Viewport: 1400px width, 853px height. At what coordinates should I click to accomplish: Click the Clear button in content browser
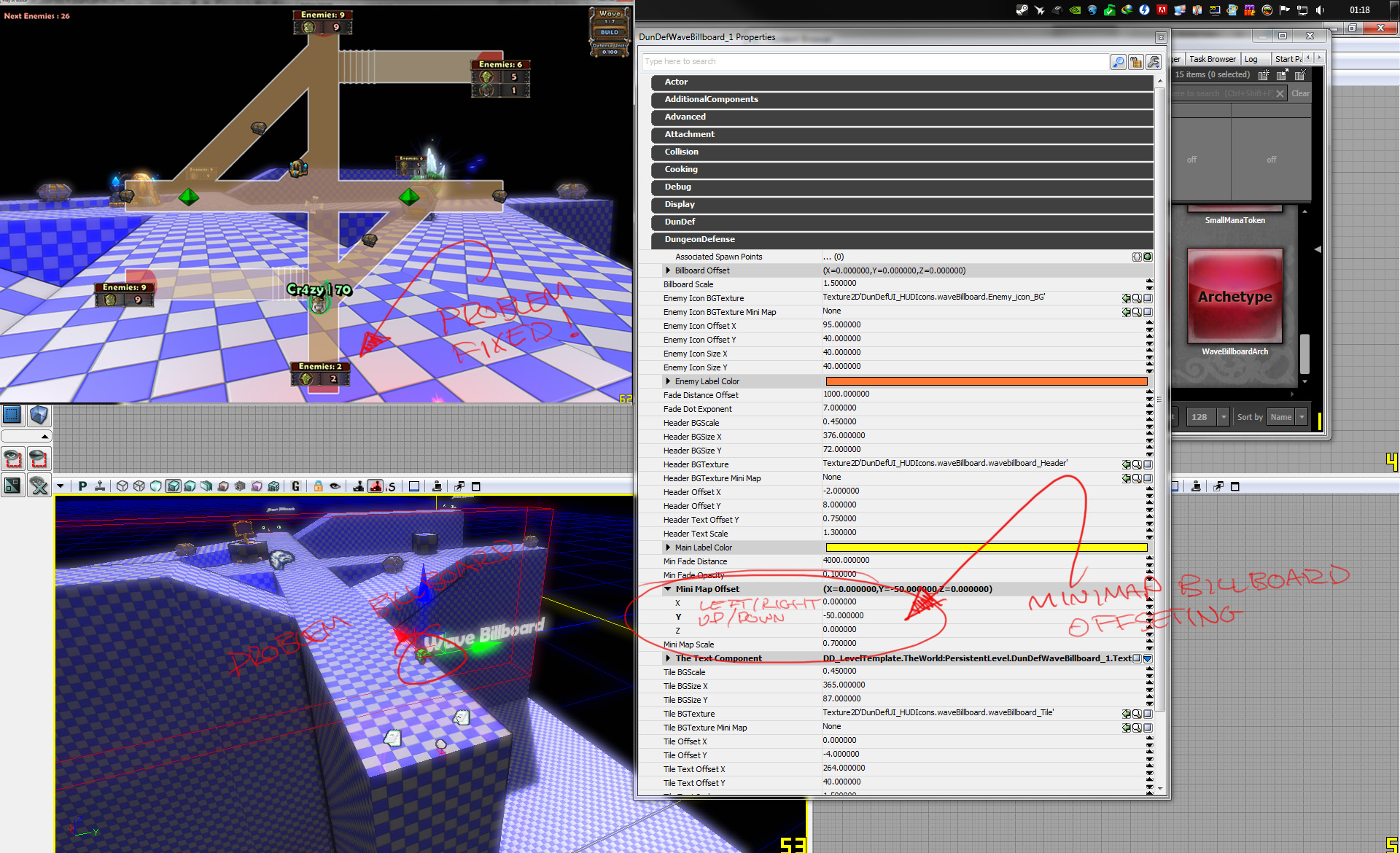click(x=1300, y=93)
